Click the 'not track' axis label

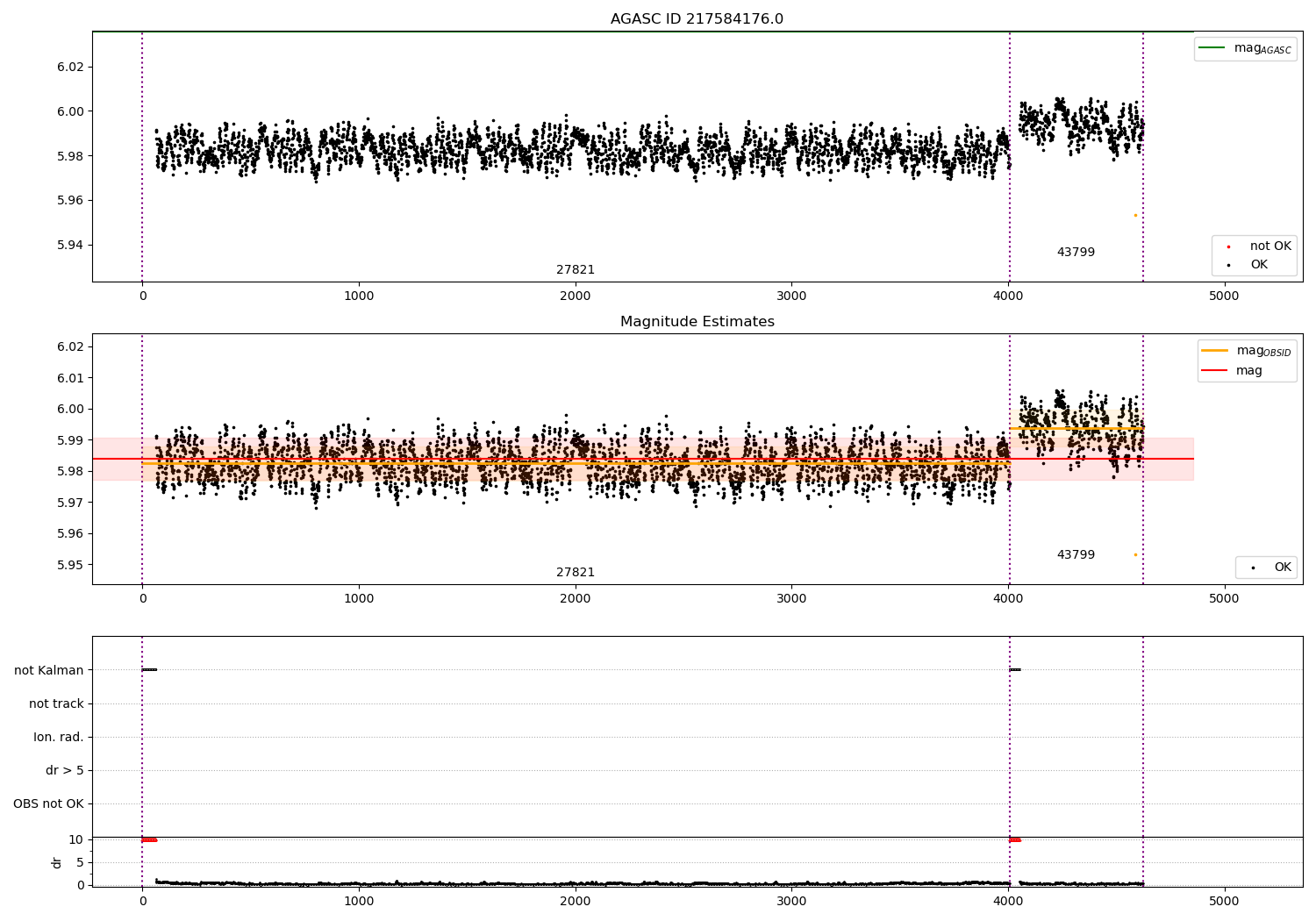[56, 703]
